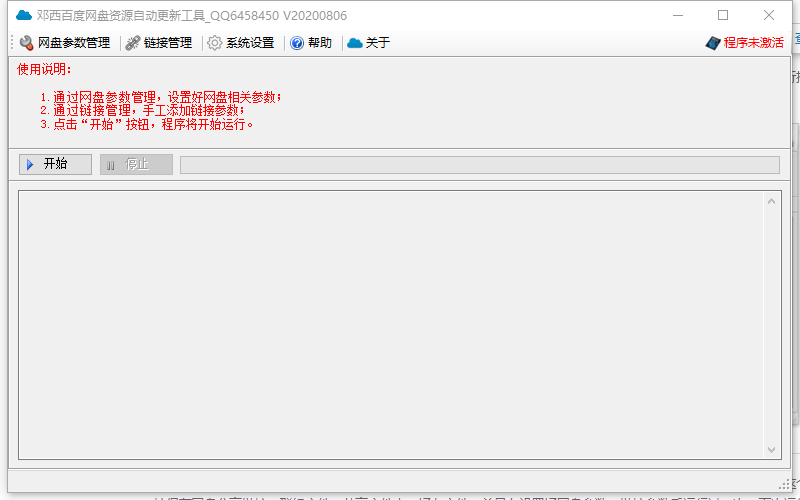Maximize the window
This screenshot has width=800, height=500.
click(723, 15)
